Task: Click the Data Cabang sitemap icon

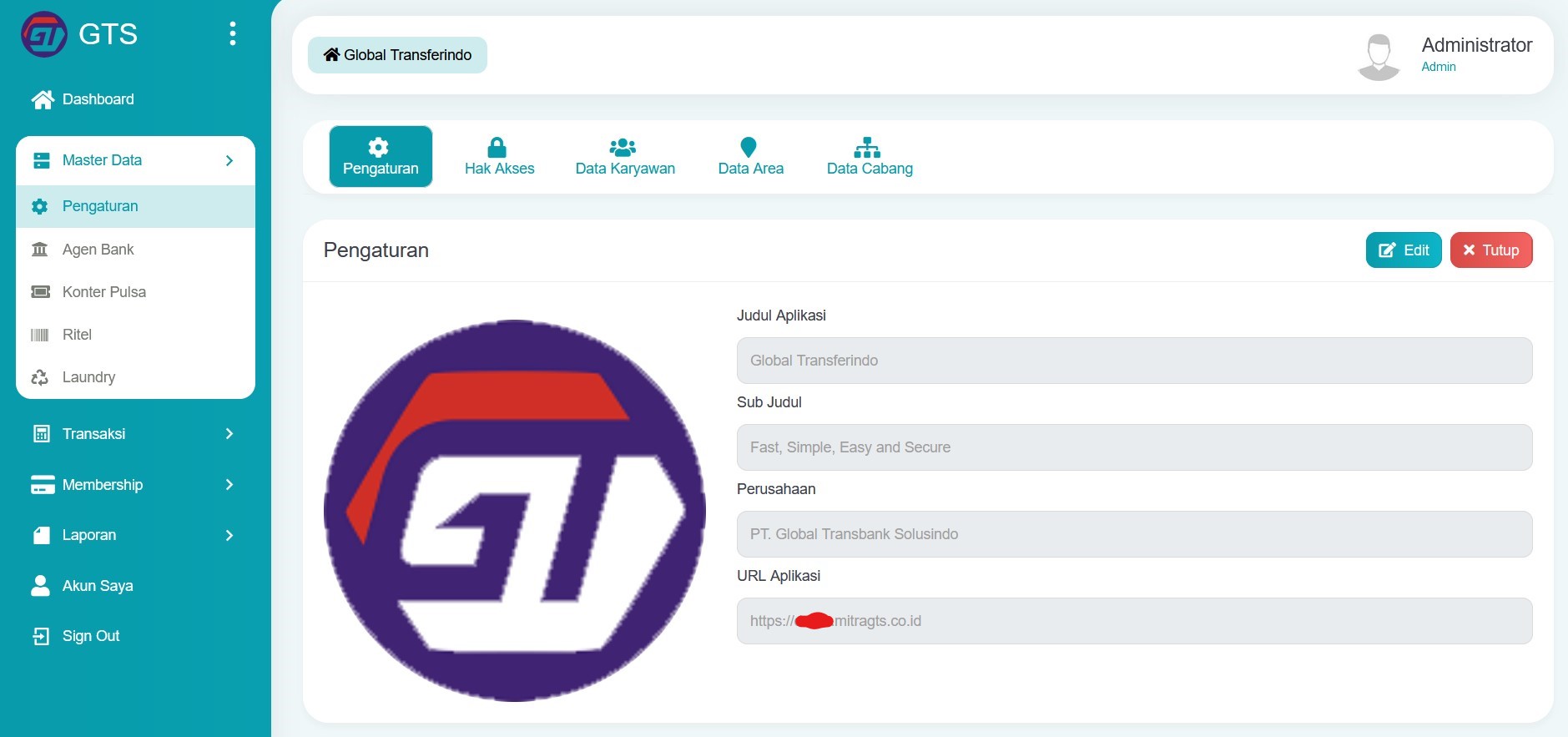Action: (867, 148)
